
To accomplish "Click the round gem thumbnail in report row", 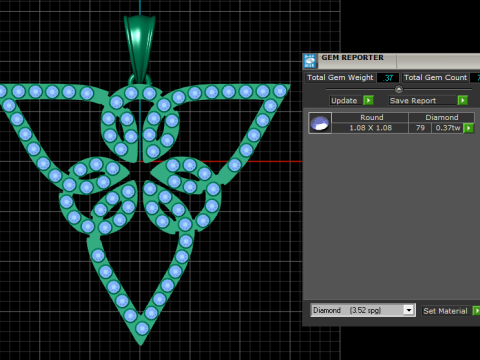I will point(320,123).
